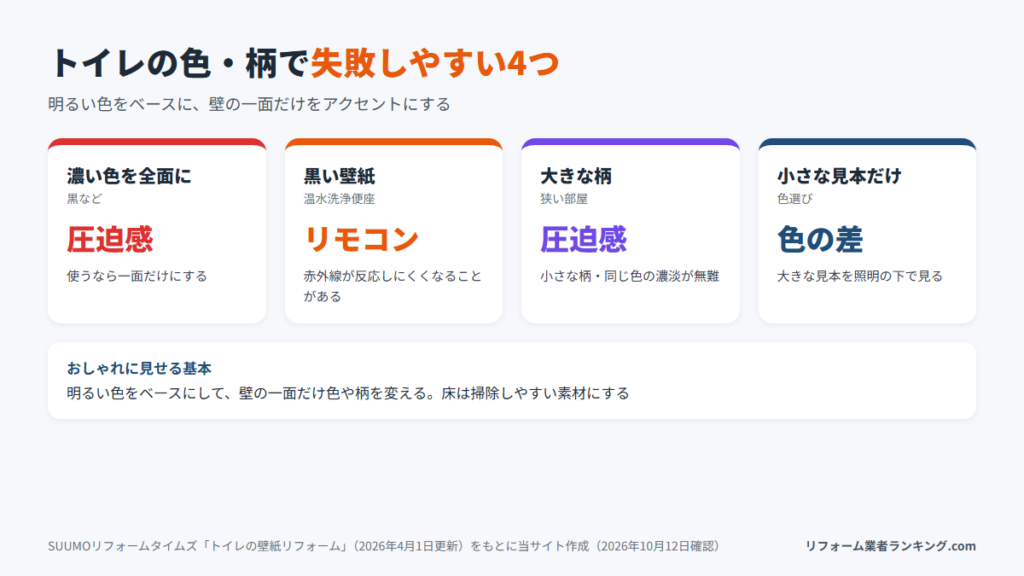Screen dimensions: 1024x576
Task: Click the text 小さな柄・同じ色の濃淡が無難
Action: (x=630, y=276)
